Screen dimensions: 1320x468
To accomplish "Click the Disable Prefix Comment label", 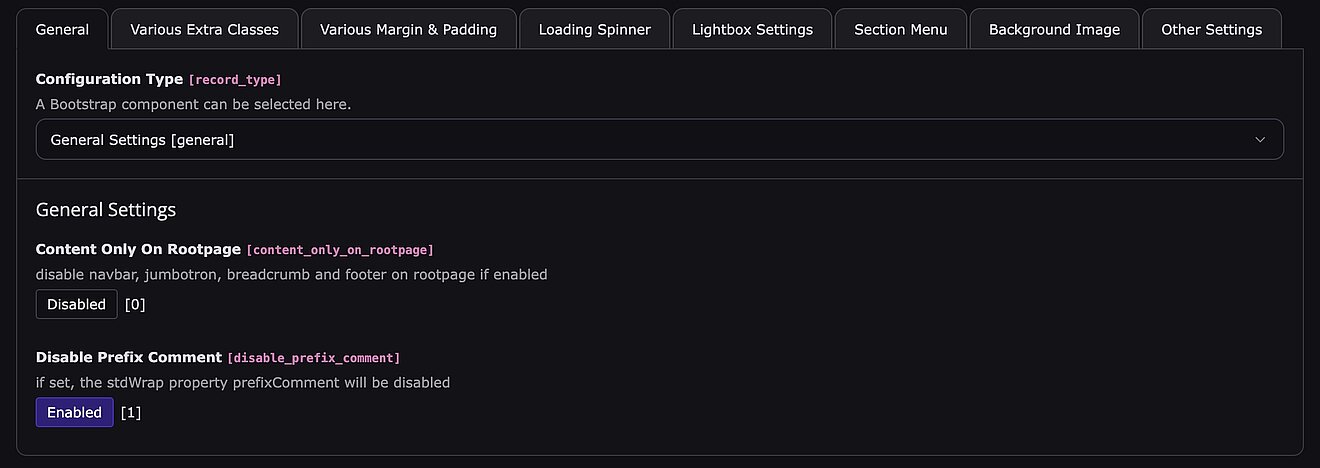I will [128, 357].
